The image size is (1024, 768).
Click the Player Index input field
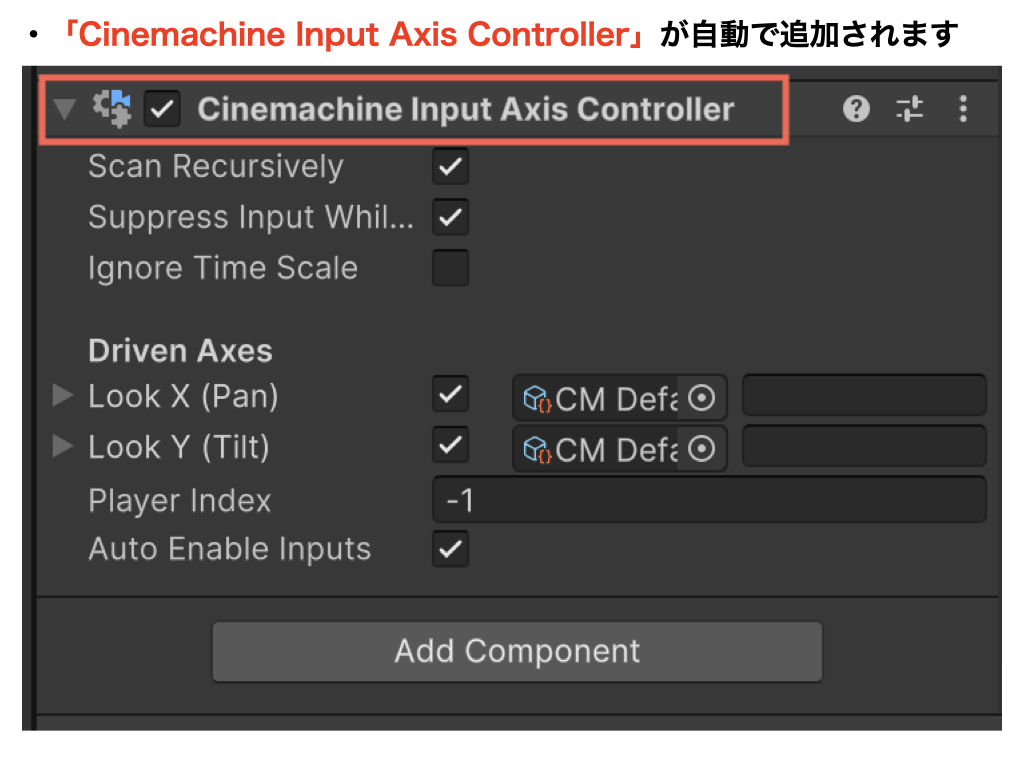coord(708,500)
